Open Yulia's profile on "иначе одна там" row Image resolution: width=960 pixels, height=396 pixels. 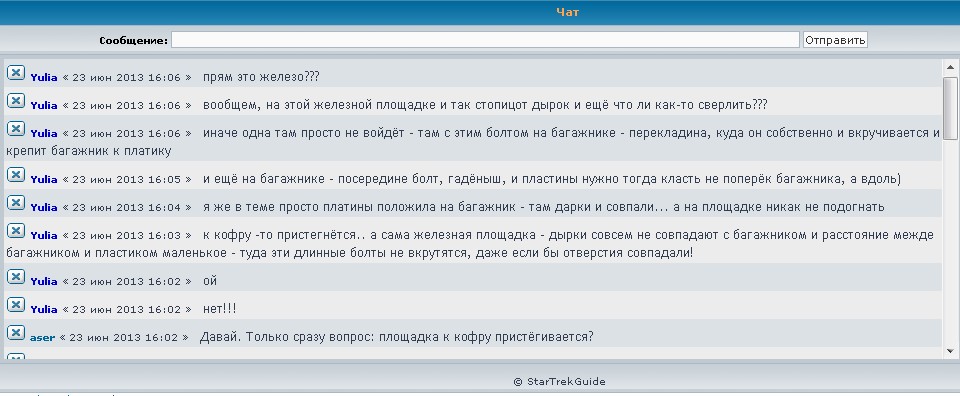(x=43, y=133)
